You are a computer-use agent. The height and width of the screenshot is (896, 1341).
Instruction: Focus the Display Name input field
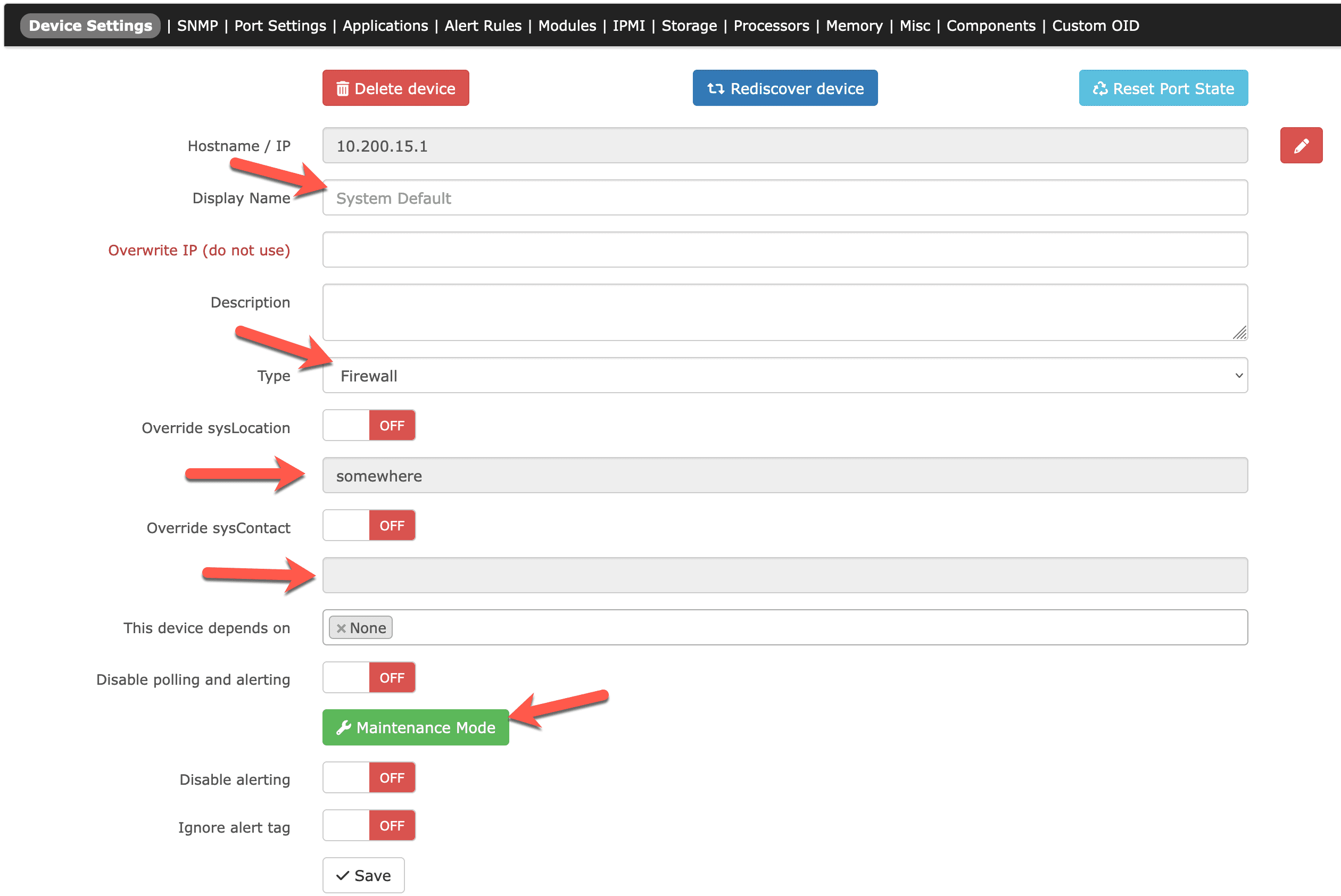[x=785, y=198]
